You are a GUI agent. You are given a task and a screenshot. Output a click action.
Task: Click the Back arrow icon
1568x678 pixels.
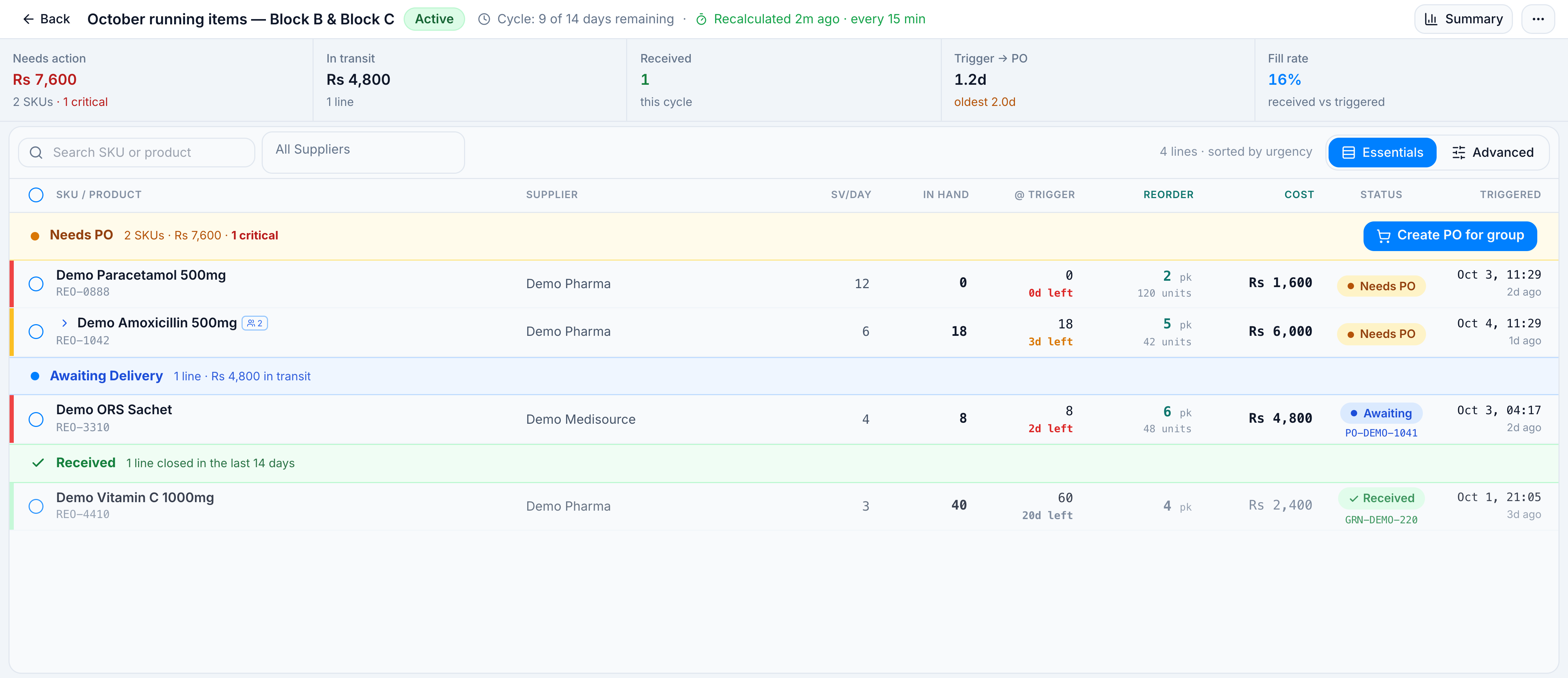(x=28, y=19)
